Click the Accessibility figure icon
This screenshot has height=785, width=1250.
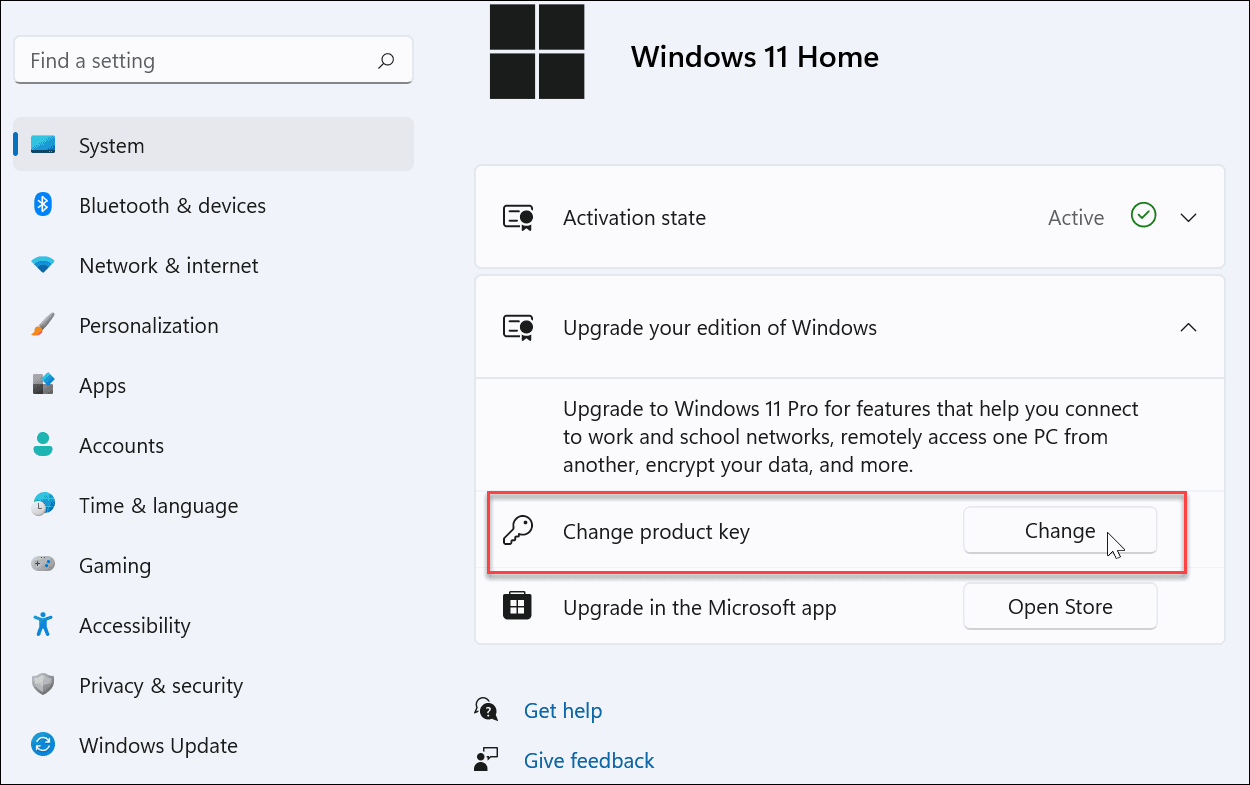(43, 625)
